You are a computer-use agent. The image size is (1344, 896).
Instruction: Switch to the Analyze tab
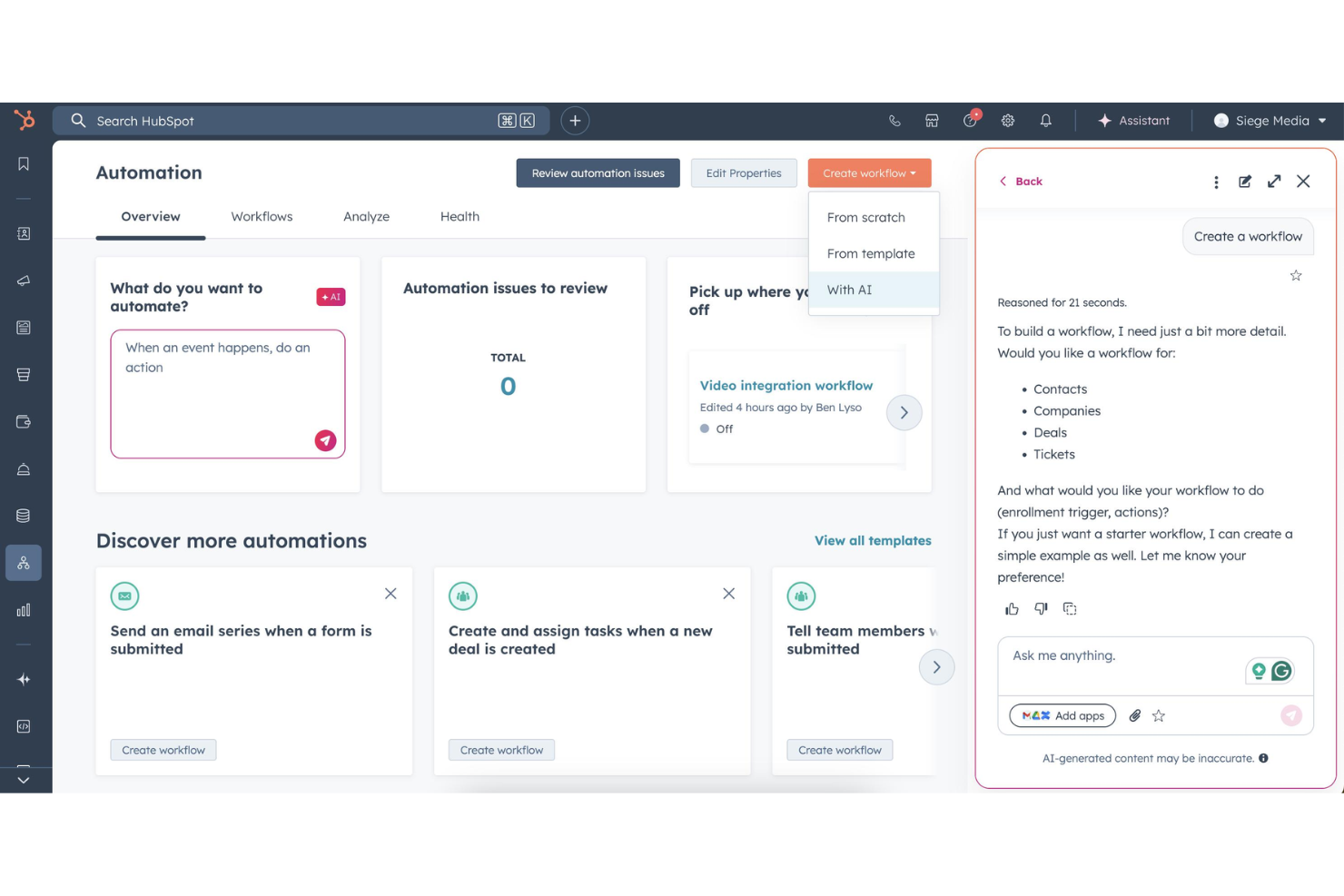(366, 217)
